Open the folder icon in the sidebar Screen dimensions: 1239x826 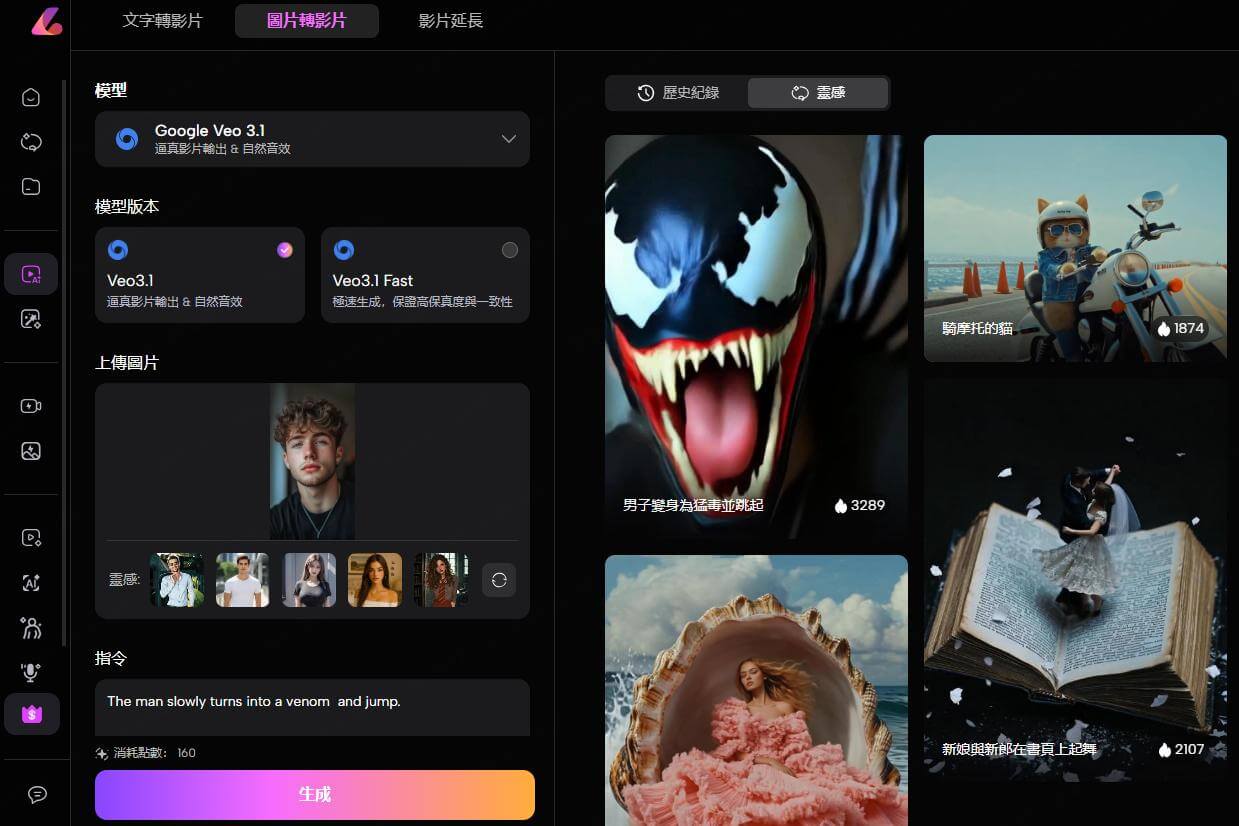tap(31, 186)
